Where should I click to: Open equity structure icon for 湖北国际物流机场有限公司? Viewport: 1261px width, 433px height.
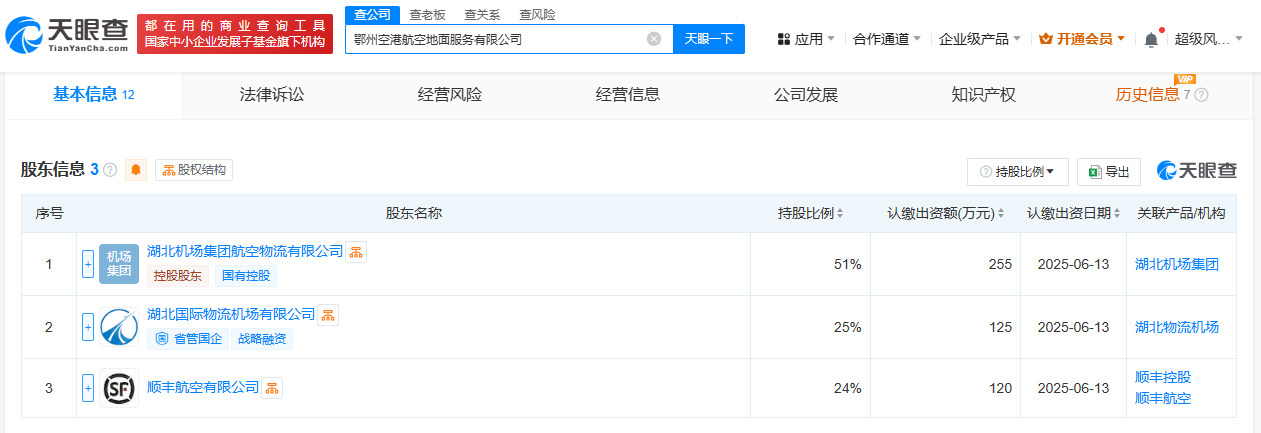[329, 315]
